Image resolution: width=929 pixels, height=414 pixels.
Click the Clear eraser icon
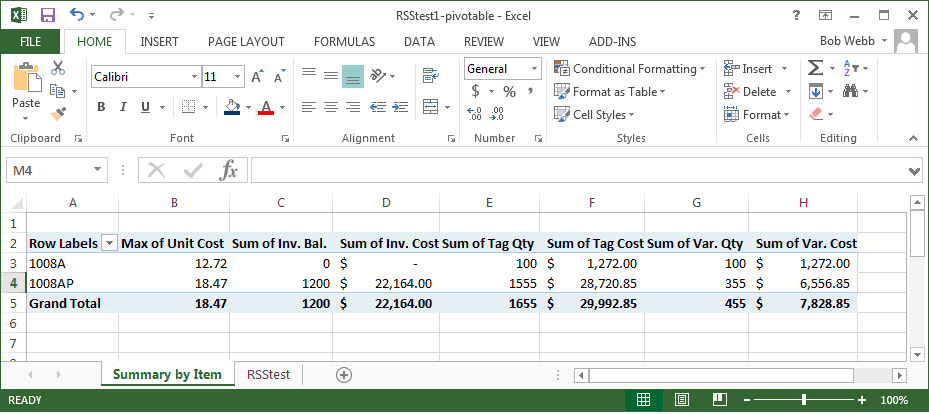click(x=816, y=113)
